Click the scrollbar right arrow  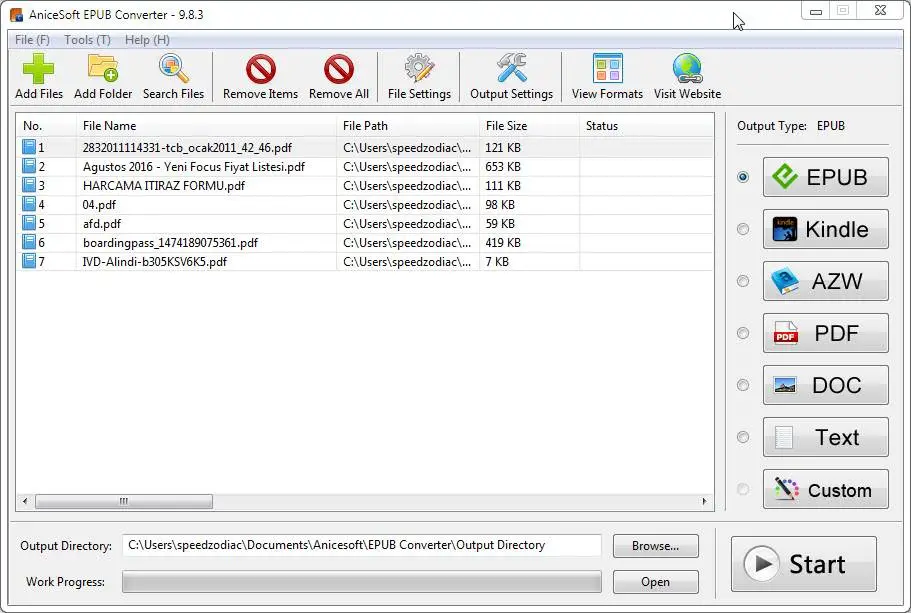point(705,501)
